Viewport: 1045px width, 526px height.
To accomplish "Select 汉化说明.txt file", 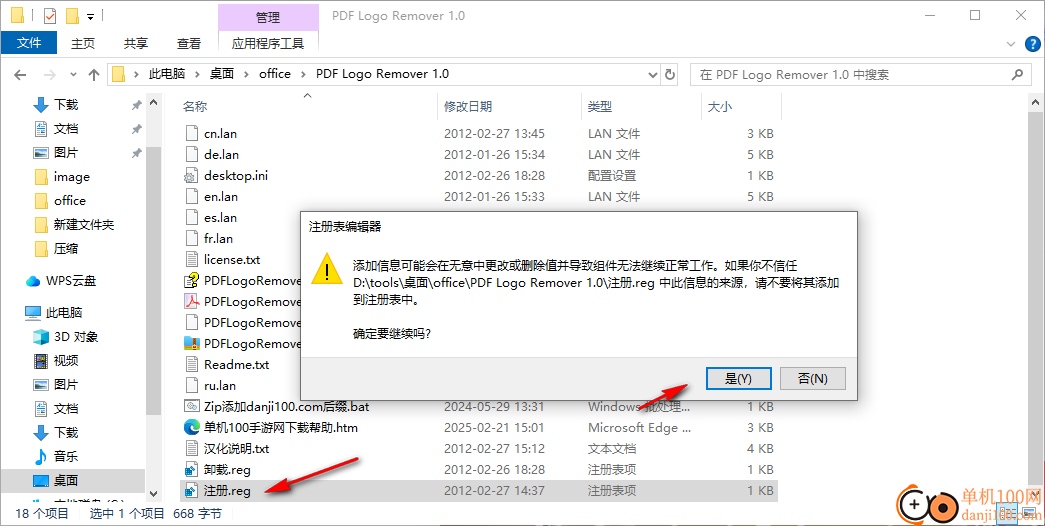I will [x=237, y=449].
